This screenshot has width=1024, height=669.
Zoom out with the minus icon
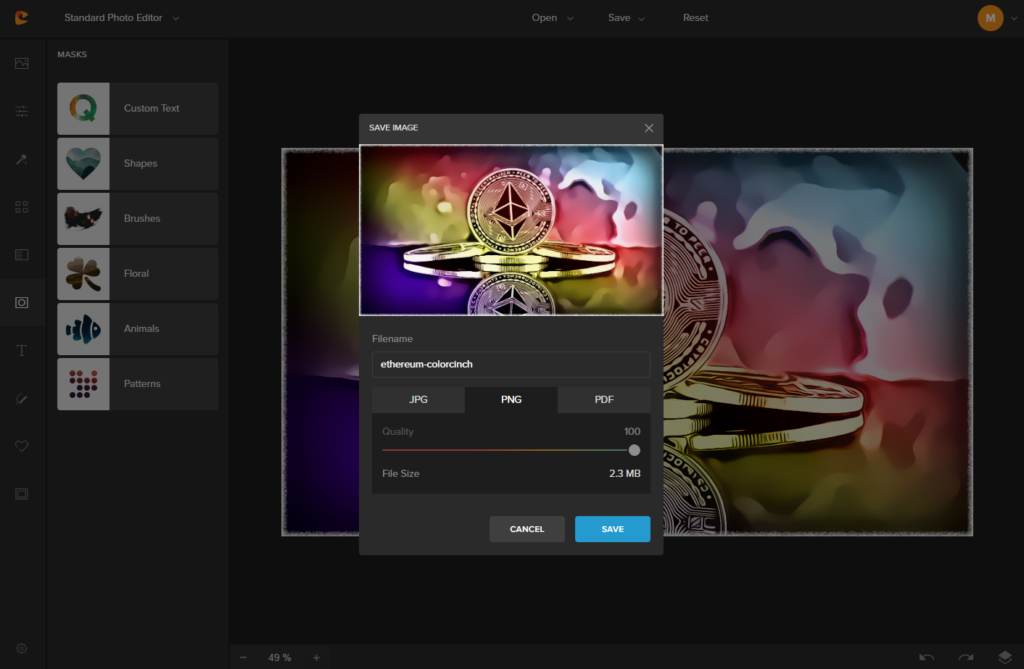243,657
